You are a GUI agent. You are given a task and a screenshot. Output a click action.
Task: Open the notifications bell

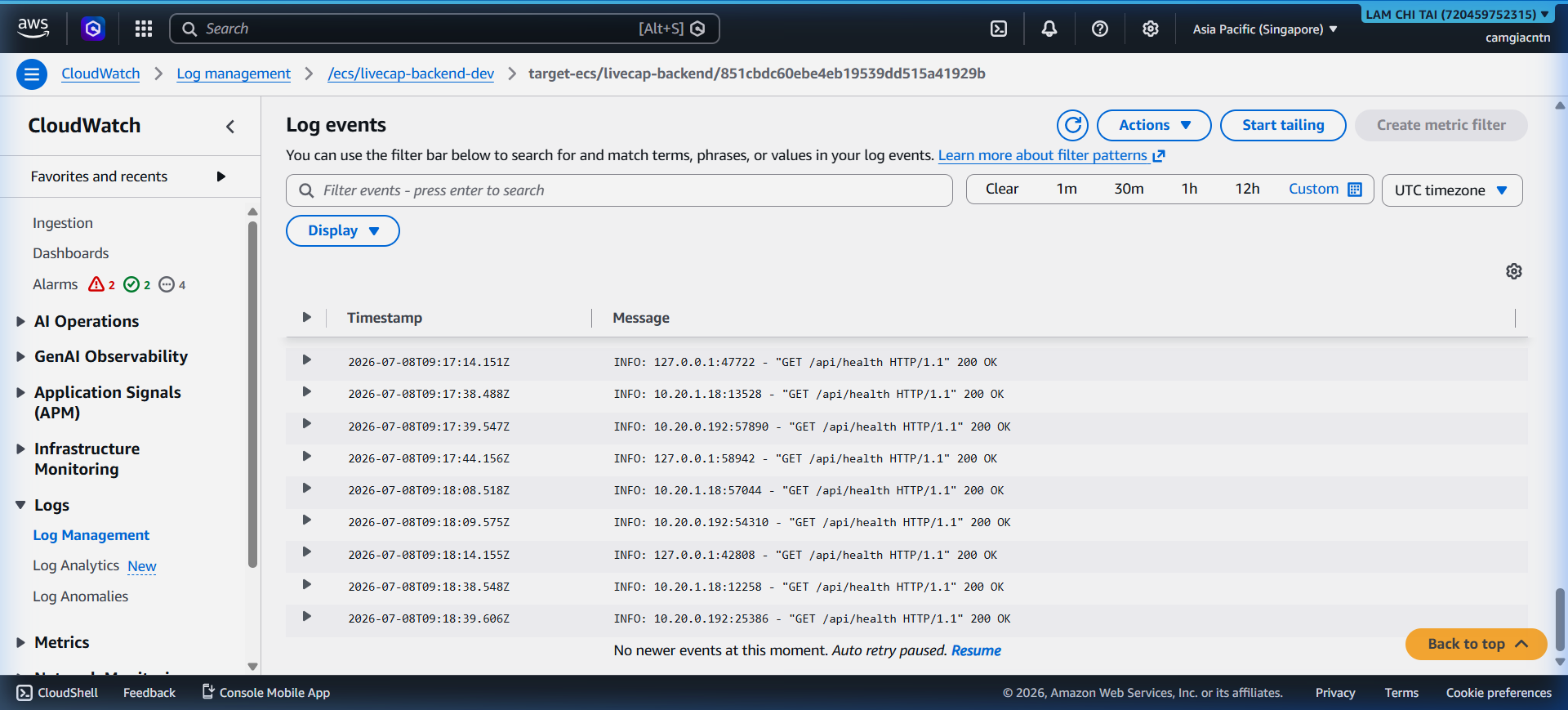point(1049,29)
